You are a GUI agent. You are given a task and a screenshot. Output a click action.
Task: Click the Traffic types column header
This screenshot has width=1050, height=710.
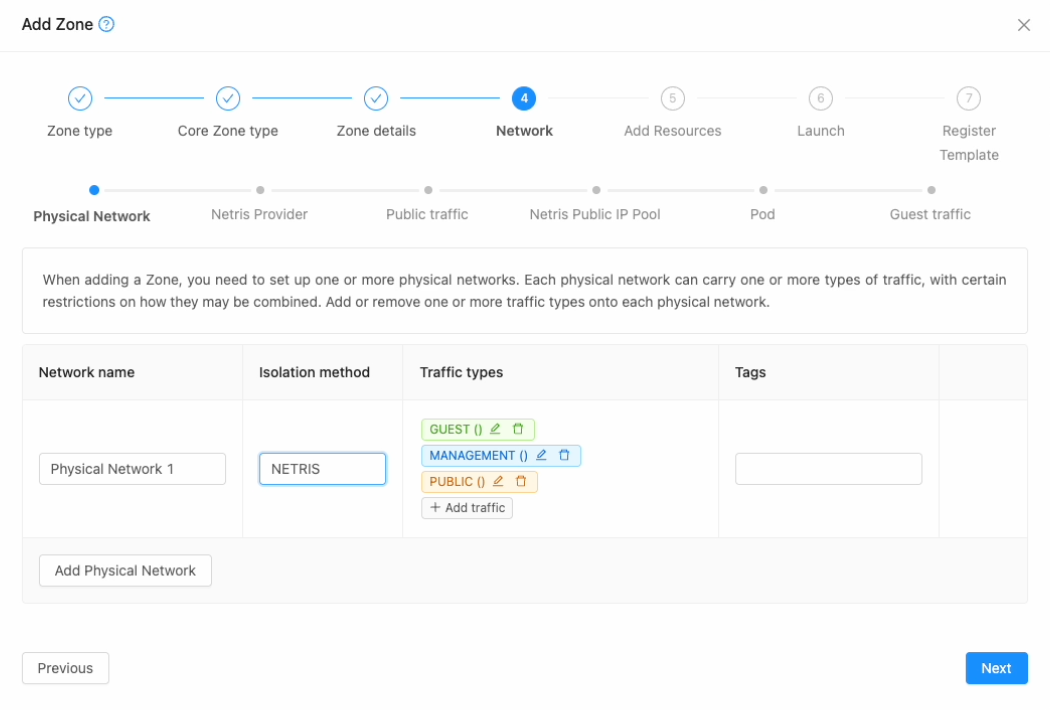click(x=461, y=372)
